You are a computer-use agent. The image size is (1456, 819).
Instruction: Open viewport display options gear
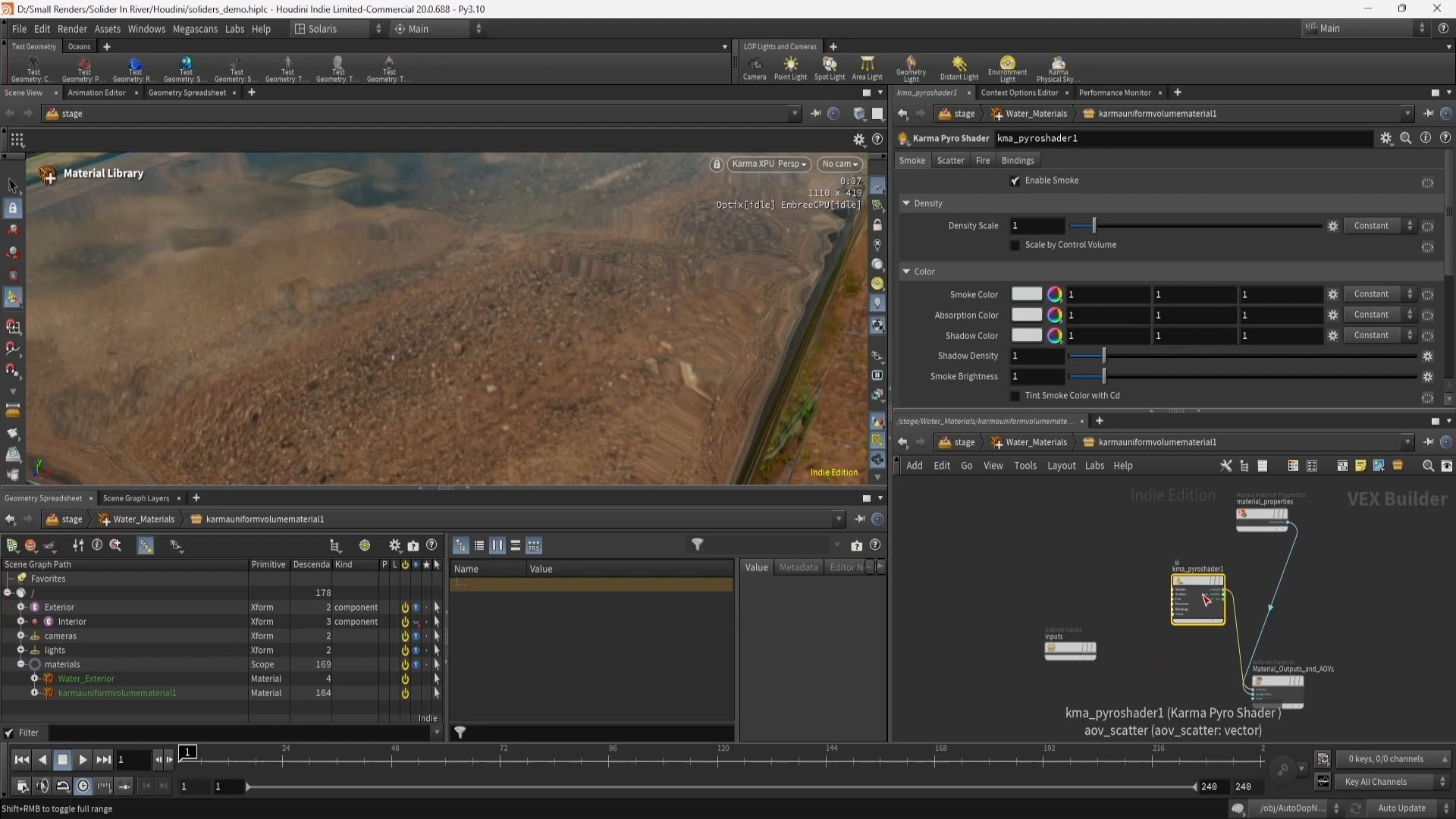(858, 140)
